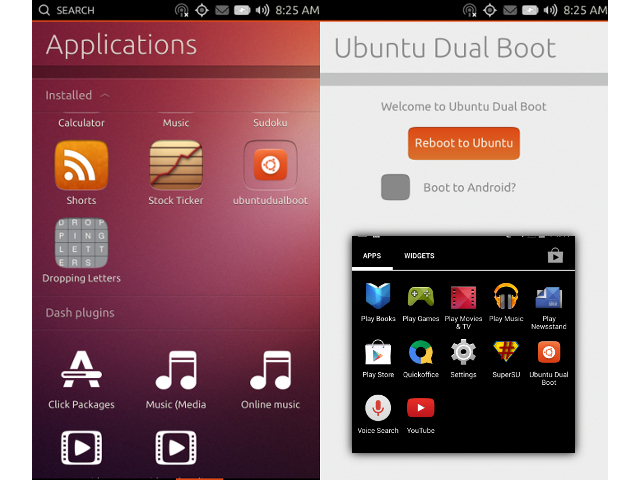Image resolution: width=640 pixels, height=480 pixels.
Task: Launch the SuperSU app
Action: (506, 351)
